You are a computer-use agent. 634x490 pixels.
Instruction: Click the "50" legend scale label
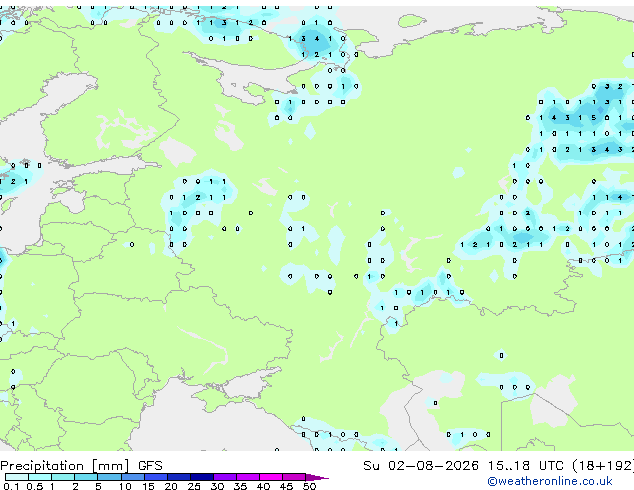[x=310, y=486]
